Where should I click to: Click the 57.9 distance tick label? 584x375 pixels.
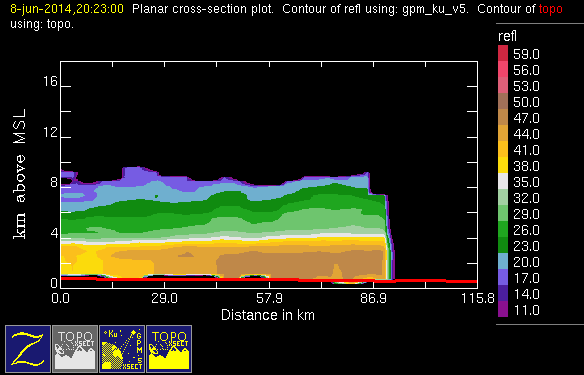[x=269, y=298]
